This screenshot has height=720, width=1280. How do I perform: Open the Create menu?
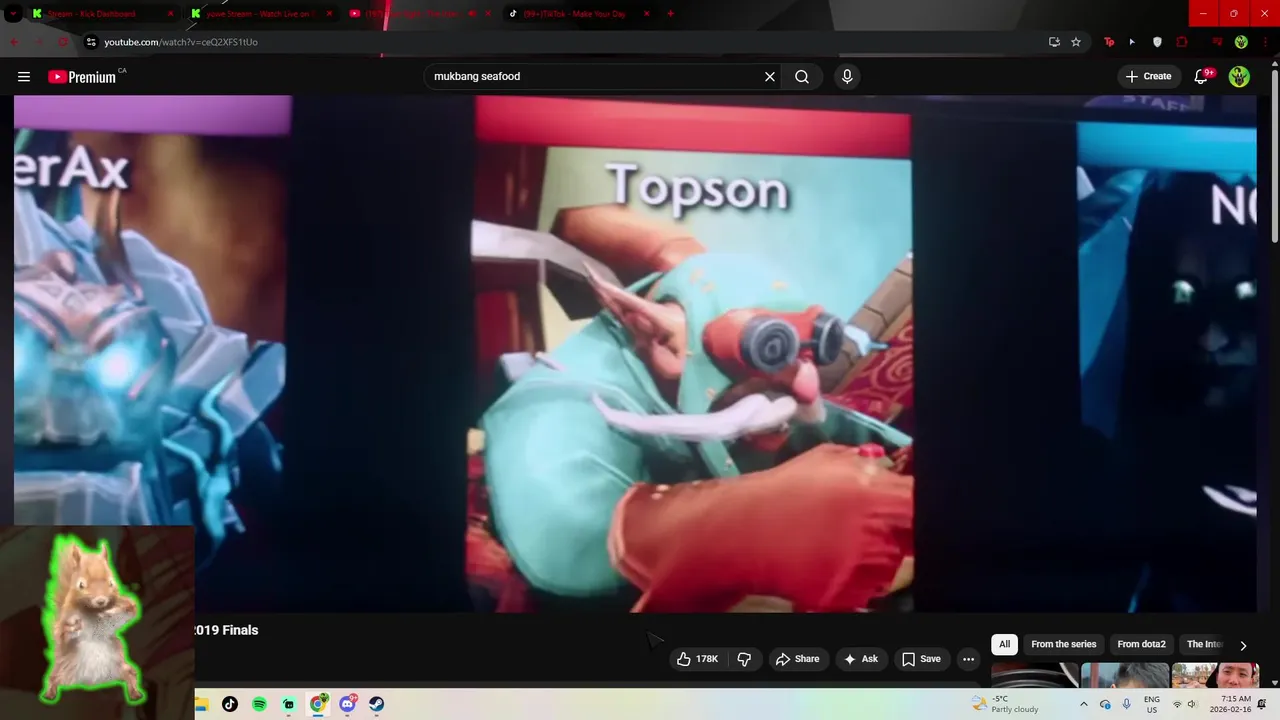click(x=1148, y=77)
